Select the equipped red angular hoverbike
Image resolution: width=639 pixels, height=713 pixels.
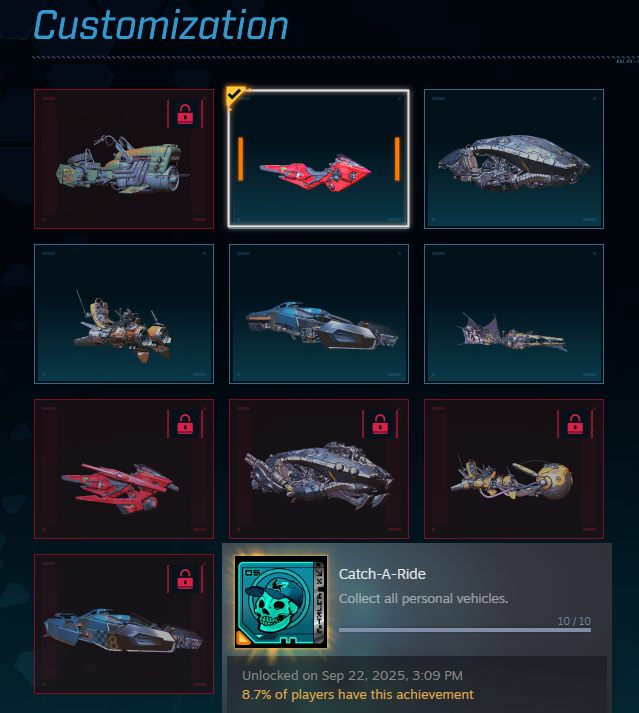click(x=318, y=159)
